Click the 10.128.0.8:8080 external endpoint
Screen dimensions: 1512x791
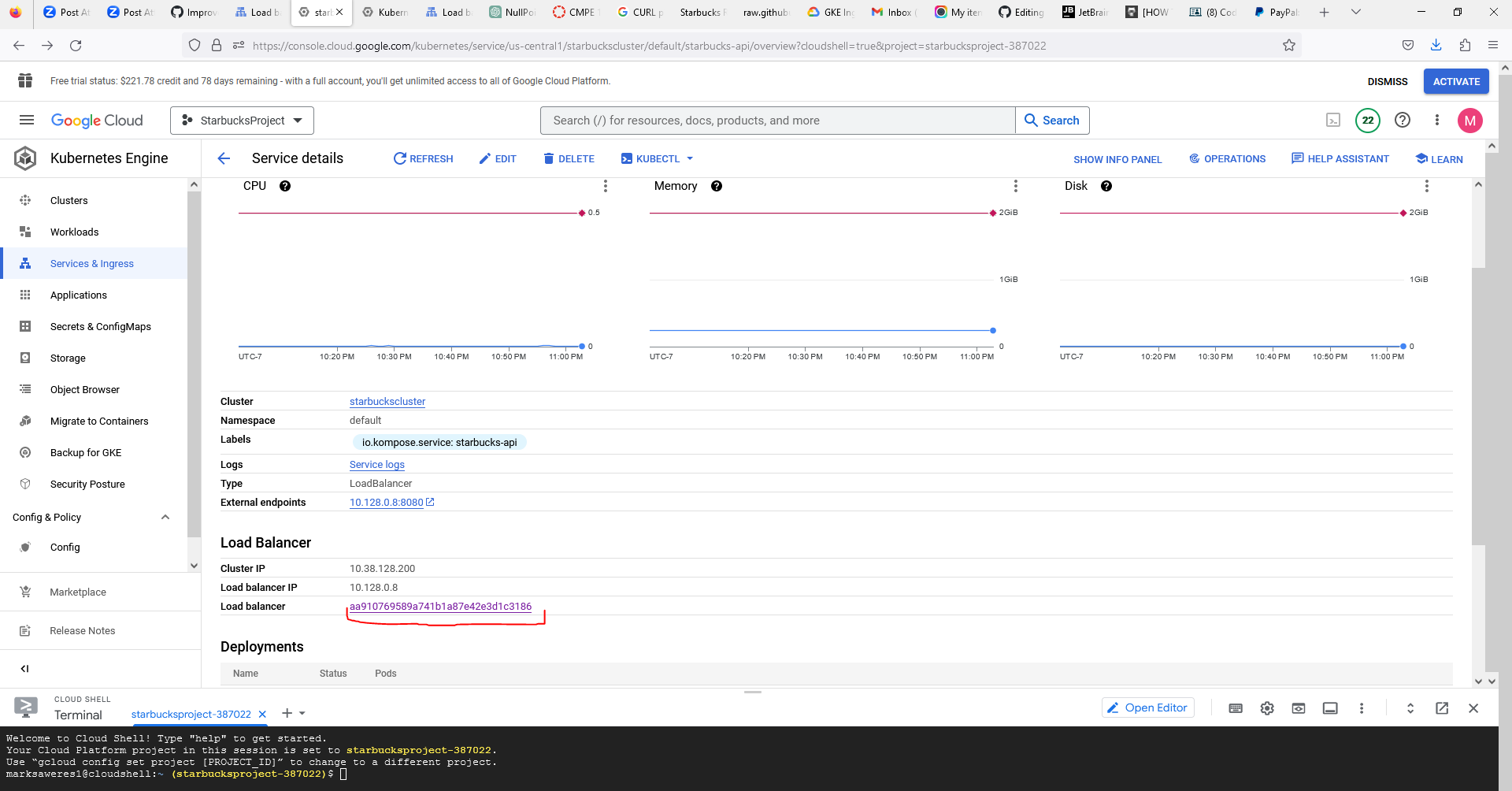point(386,502)
